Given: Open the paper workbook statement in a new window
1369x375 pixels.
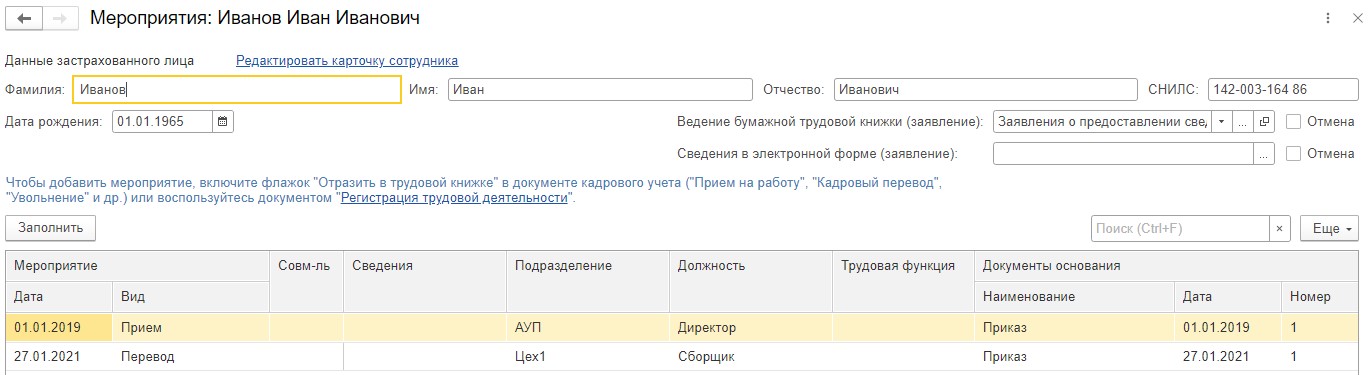Looking at the screenshot, I should click(x=1264, y=122).
